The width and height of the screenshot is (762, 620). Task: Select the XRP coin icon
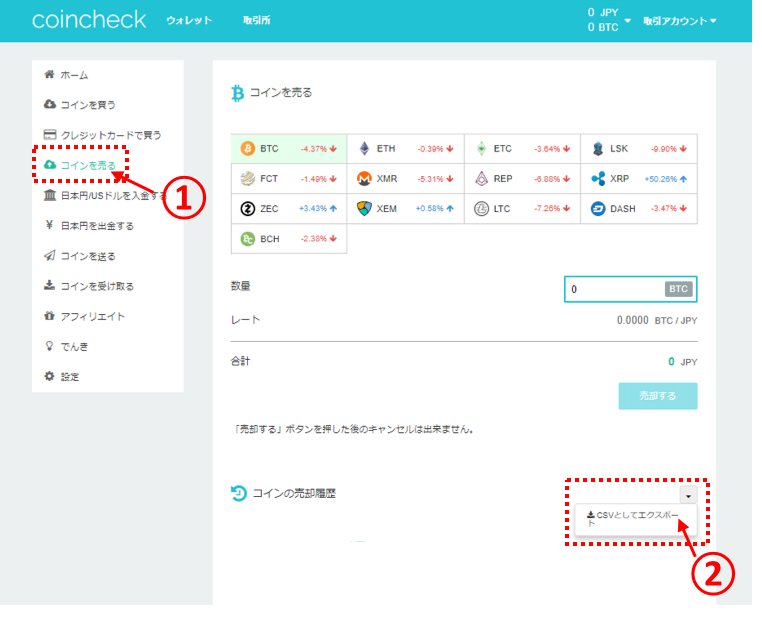click(598, 178)
